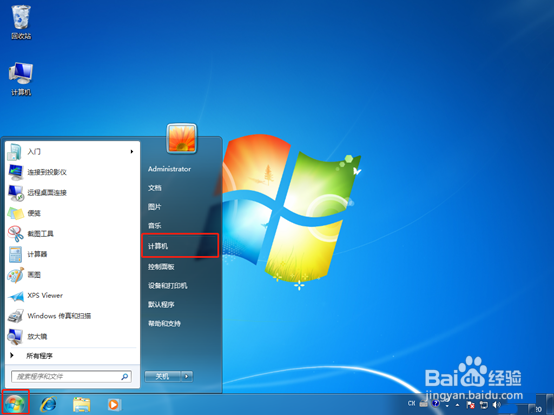Launch Windows Media Player from taskbar
Viewport: 554px width, 415px height.
114,404
